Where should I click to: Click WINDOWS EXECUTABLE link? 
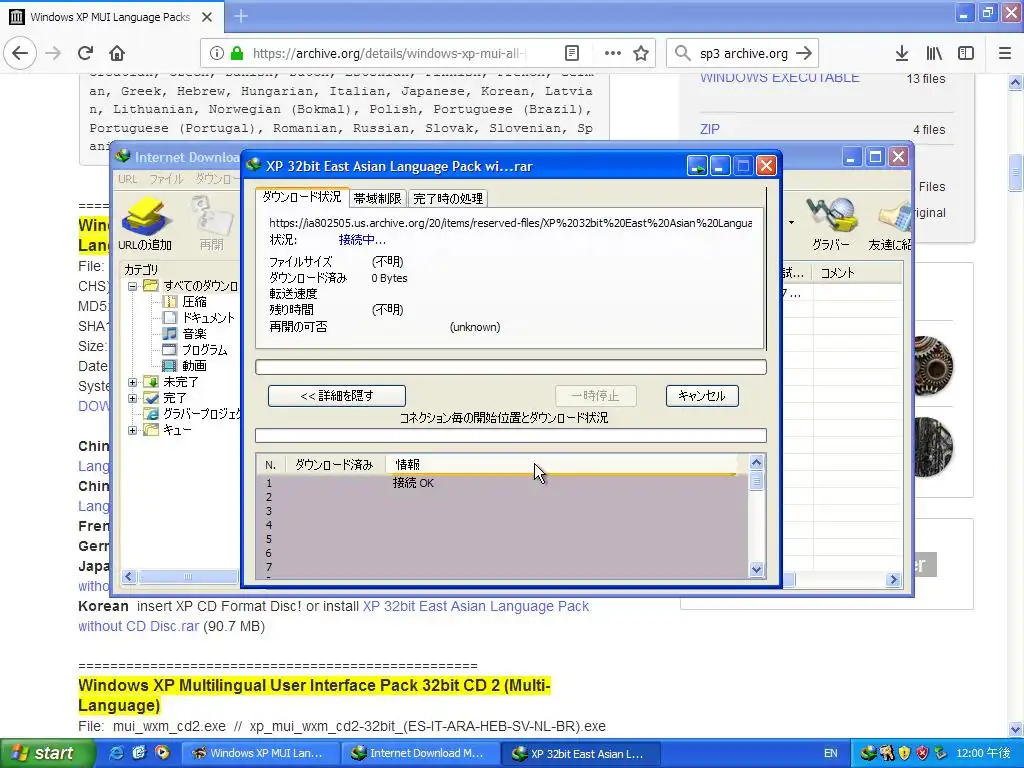point(780,77)
